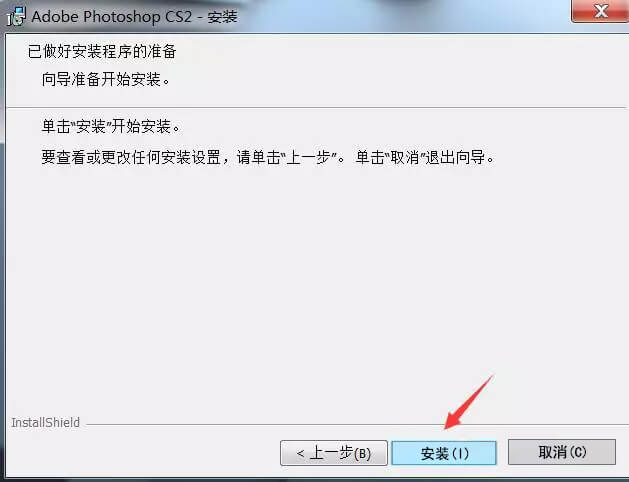Image resolution: width=629 pixels, height=482 pixels.
Task: Click the InstallShield label
Action: pos(45,422)
